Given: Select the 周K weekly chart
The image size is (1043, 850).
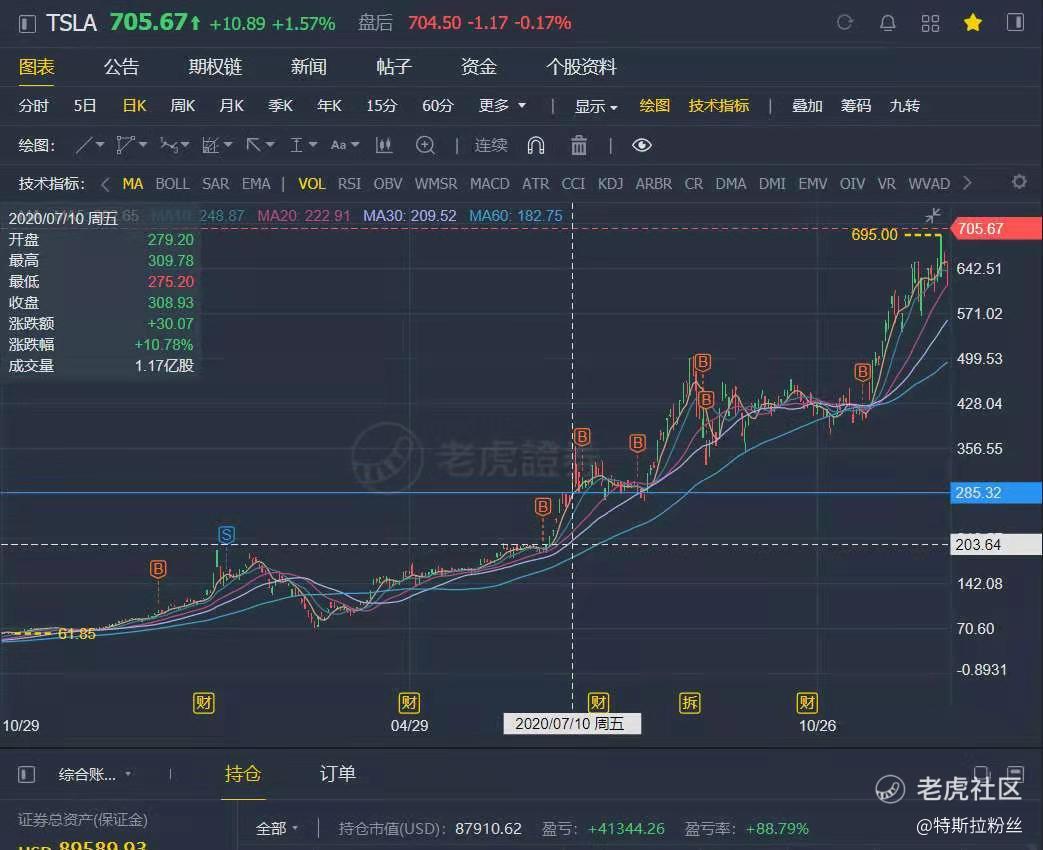Looking at the screenshot, I should 182,106.
